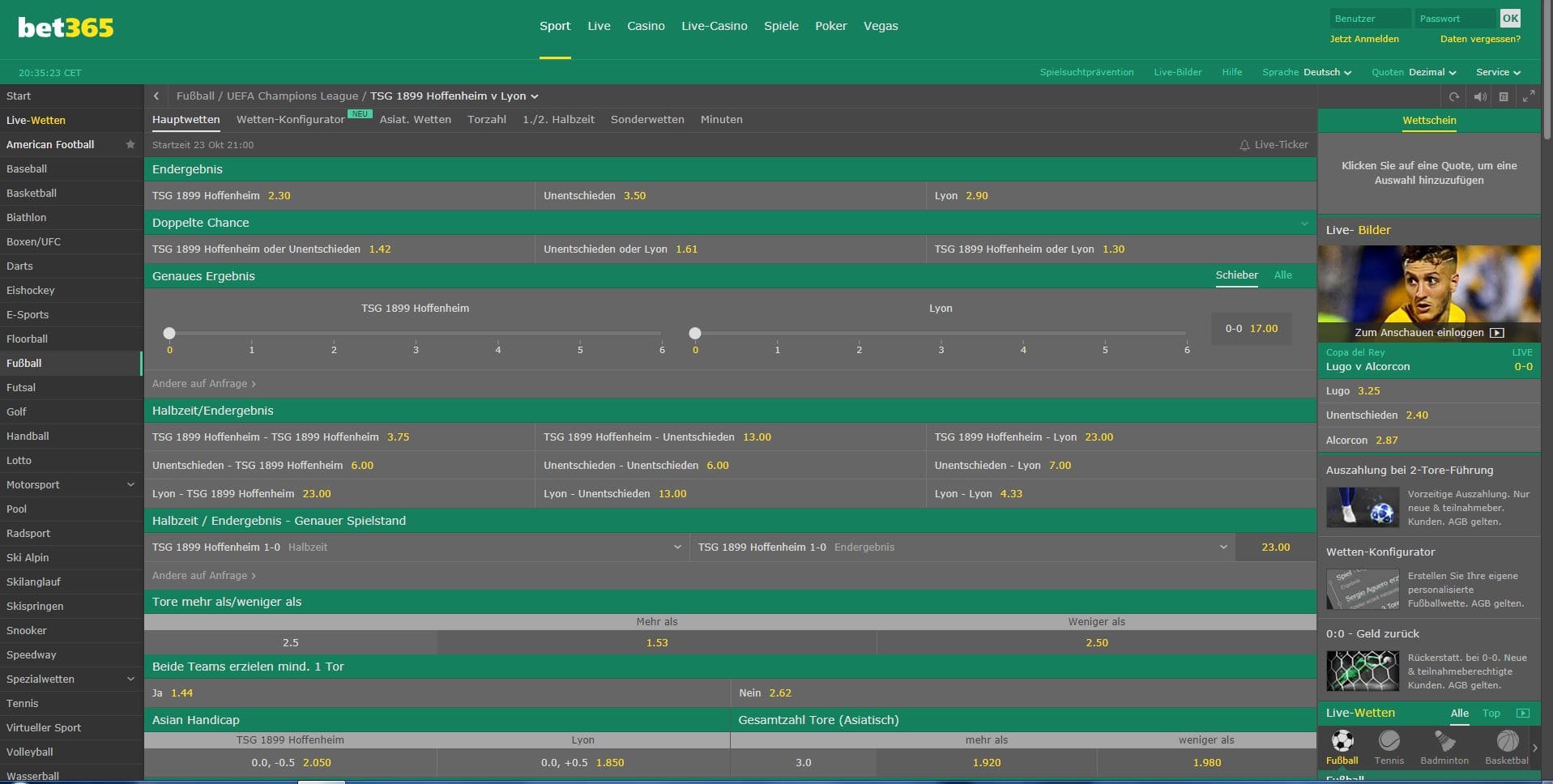Switch Genaues Ergebnis to Schieber view
Viewport: 1553px width, 784px height.
1236,275
